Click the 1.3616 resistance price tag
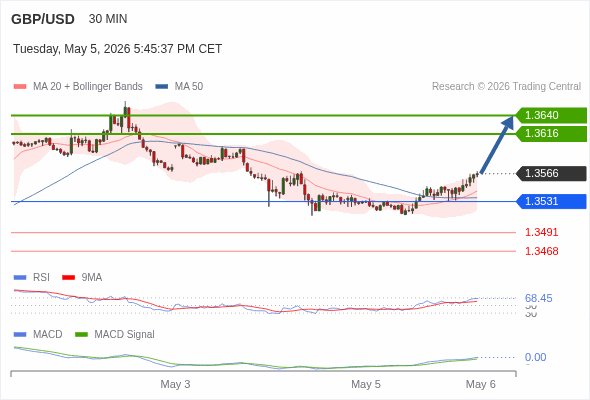Viewport: 590px width, 400px height. [x=551, y=133]
